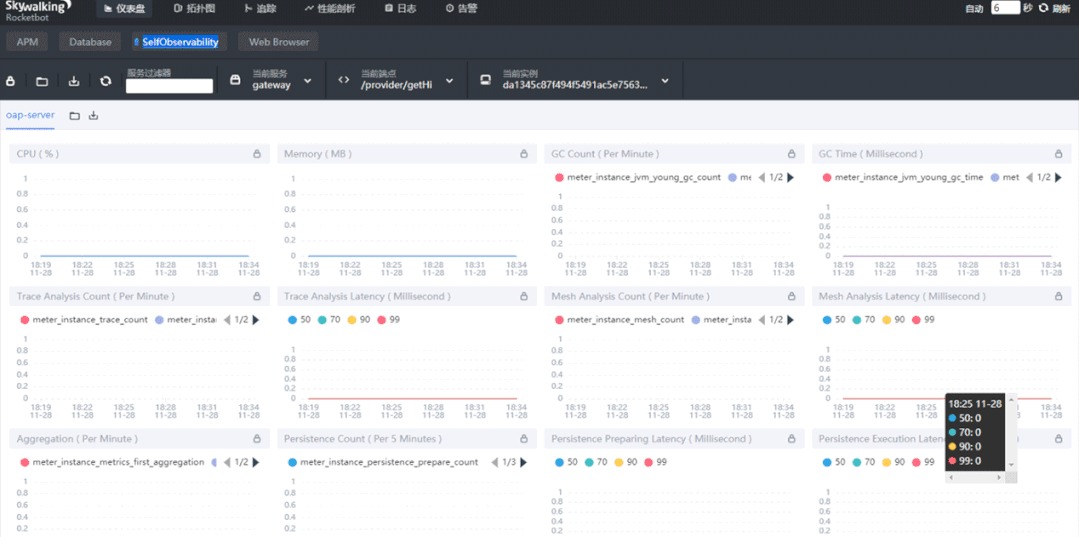
Task: Click the folder icon beside oap-server
Action: coord(74,116)
